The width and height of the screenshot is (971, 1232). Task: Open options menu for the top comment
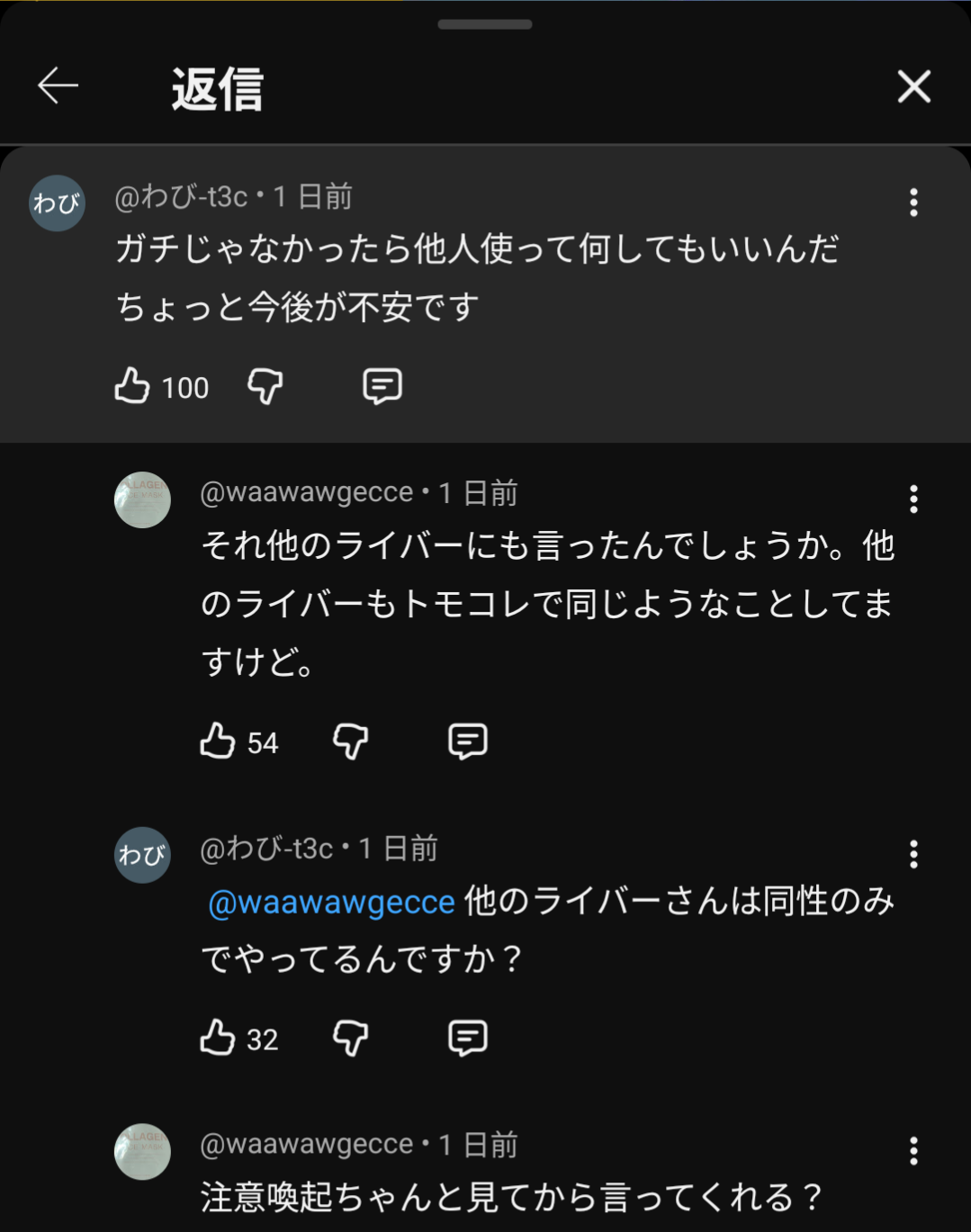(913, 202)
